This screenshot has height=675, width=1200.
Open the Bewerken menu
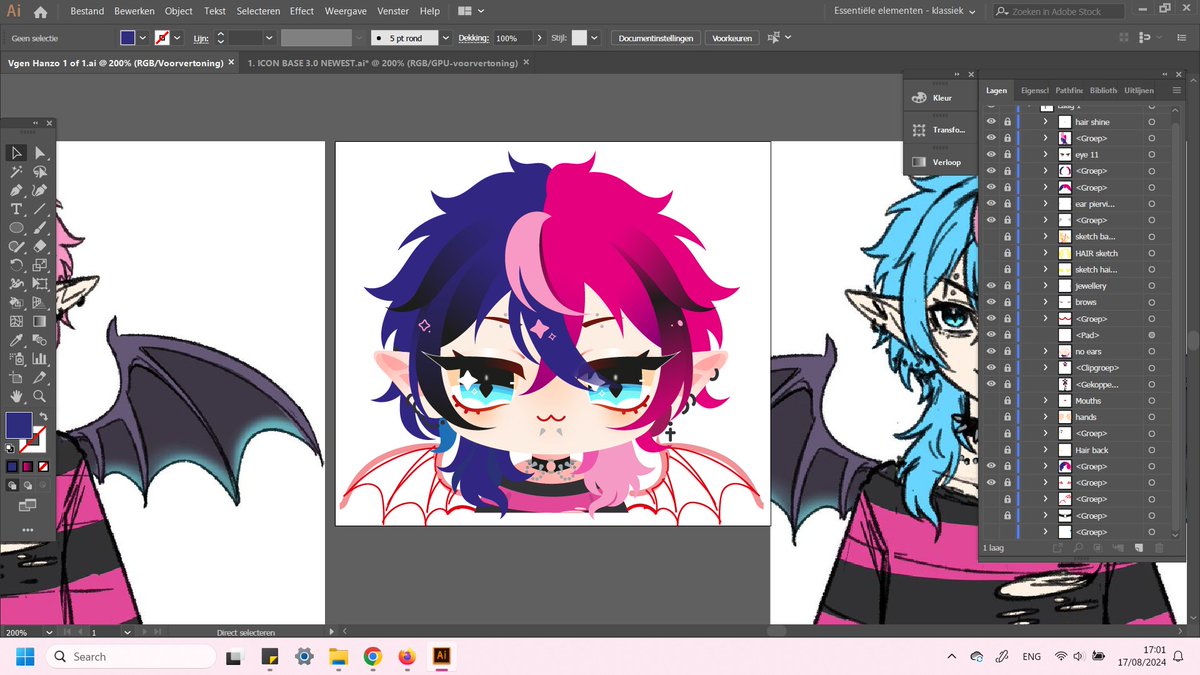[134, 11]
